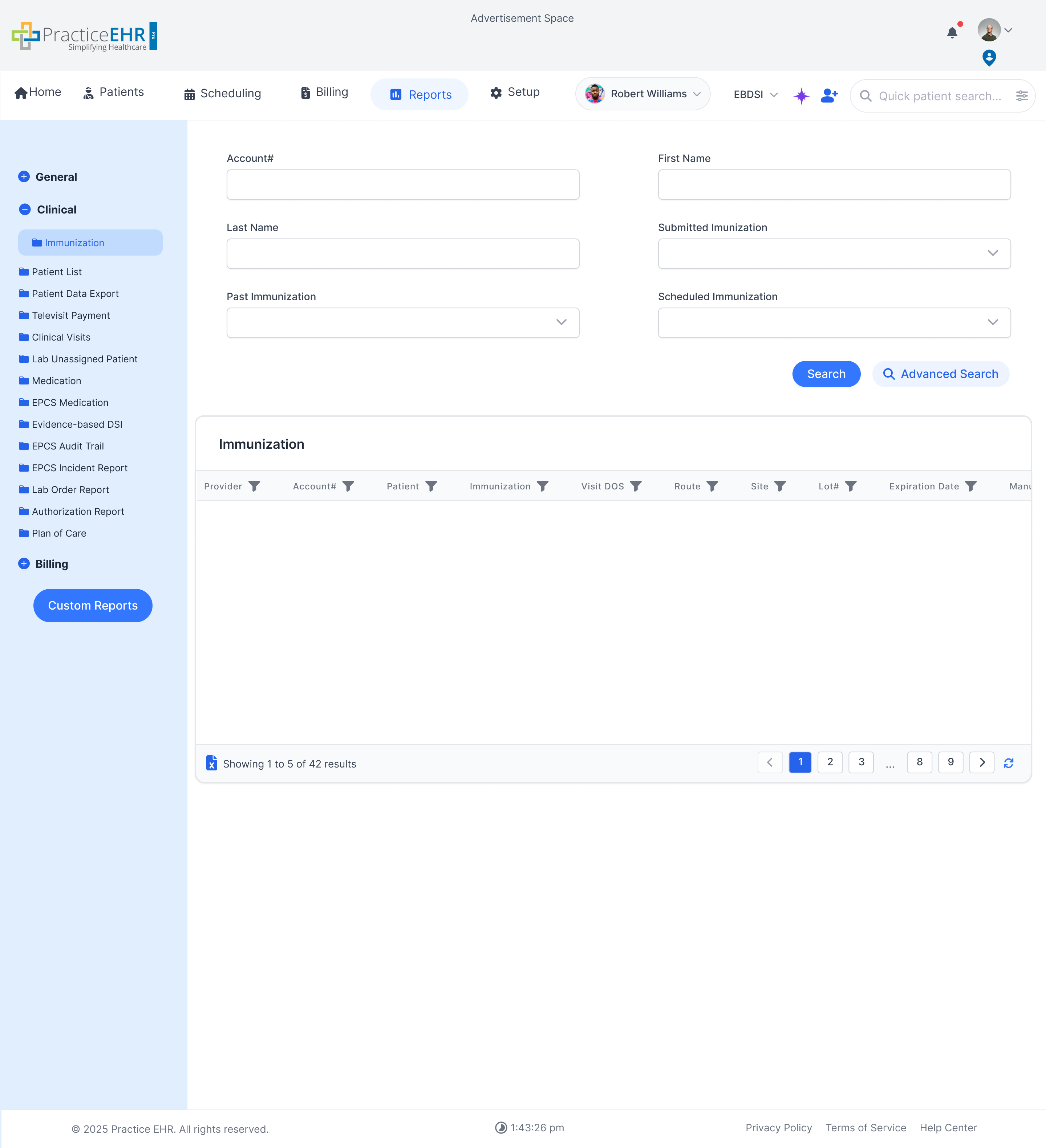Export results with the Excel file icon
Image resolution: width=1046 pixels, height=1148 pixels.
[211, 762]
